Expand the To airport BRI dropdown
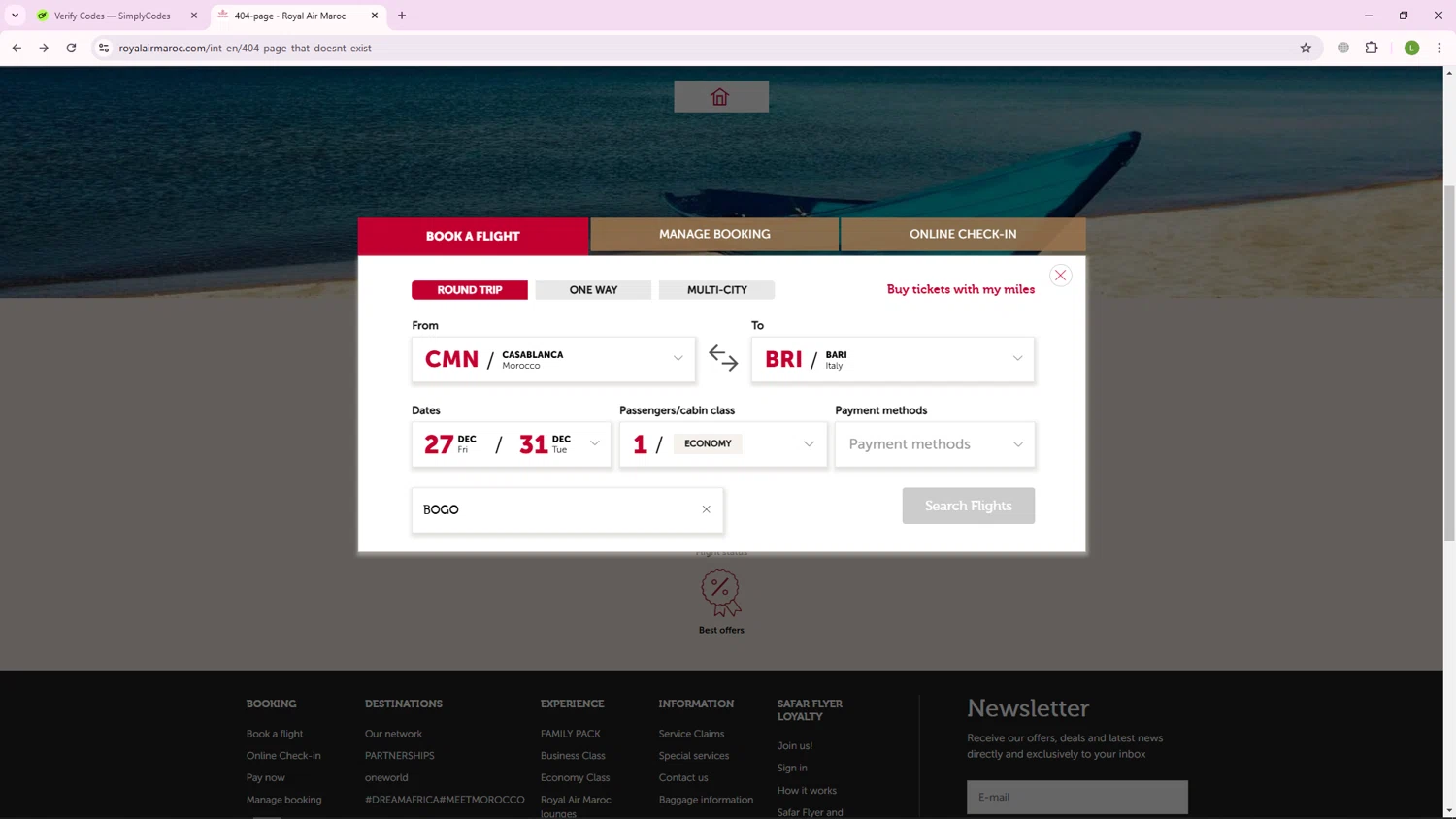1456x819 pixels. coord(893,359)
